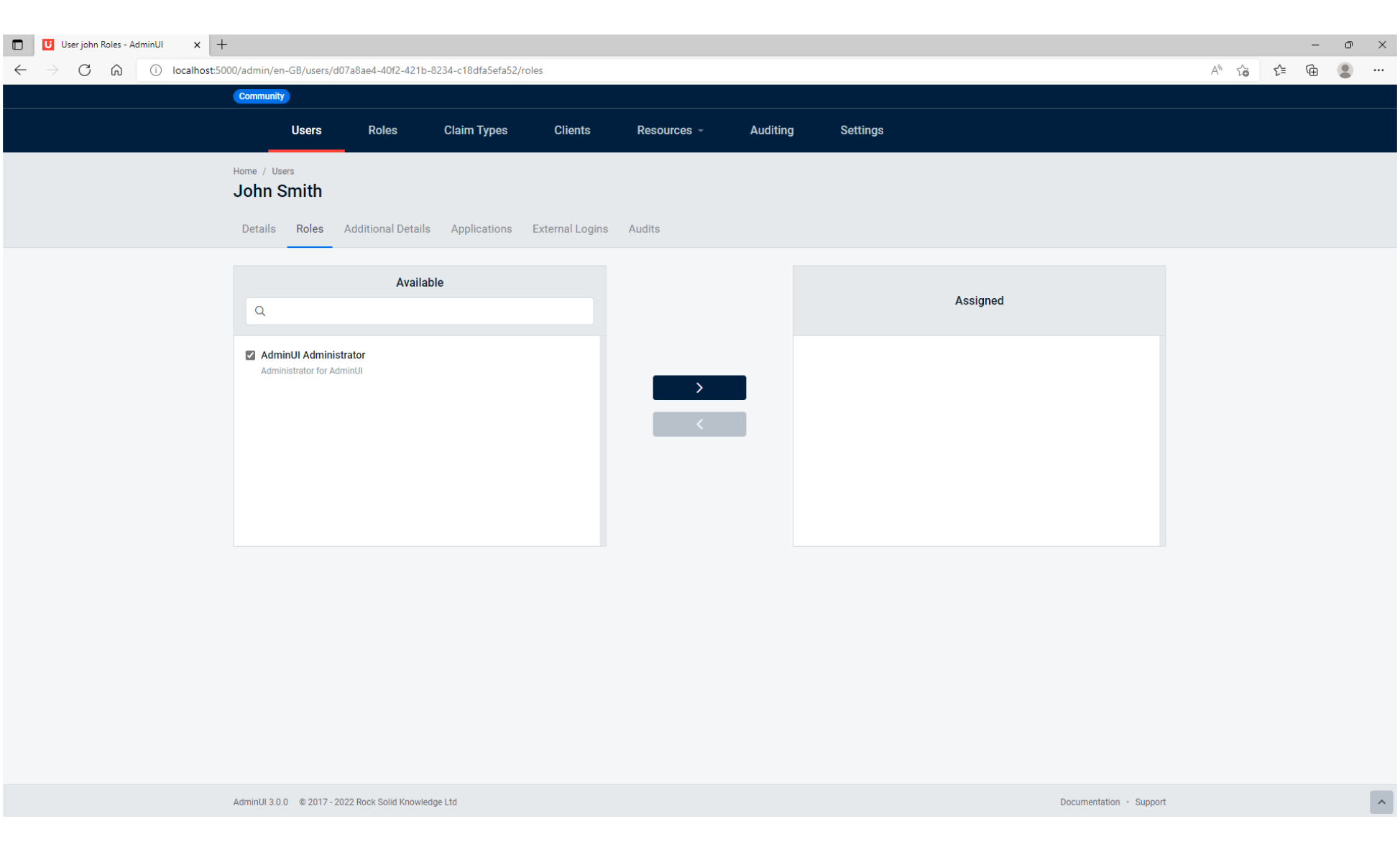Reload the page with refresh icon
Screen dimensions: 1400x852
tap(85, 70)
